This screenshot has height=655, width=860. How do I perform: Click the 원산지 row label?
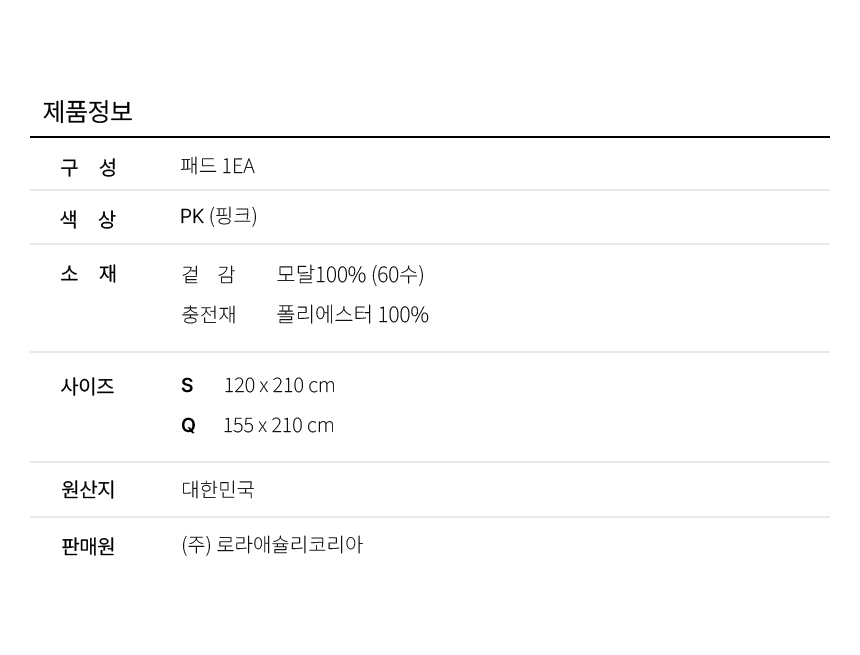pyautogui.click(x=88, y=489)
